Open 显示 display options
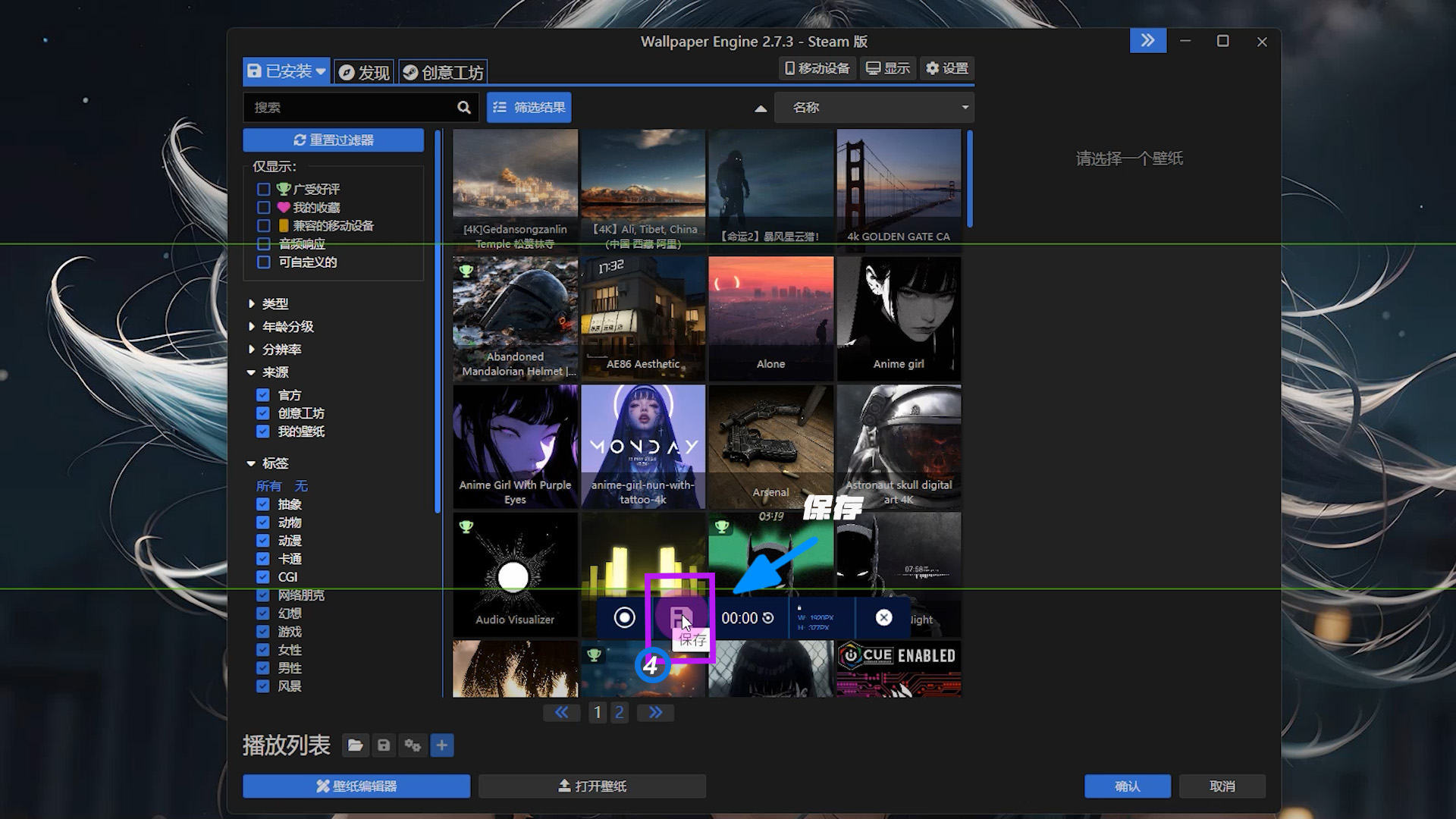 (888, 68)
